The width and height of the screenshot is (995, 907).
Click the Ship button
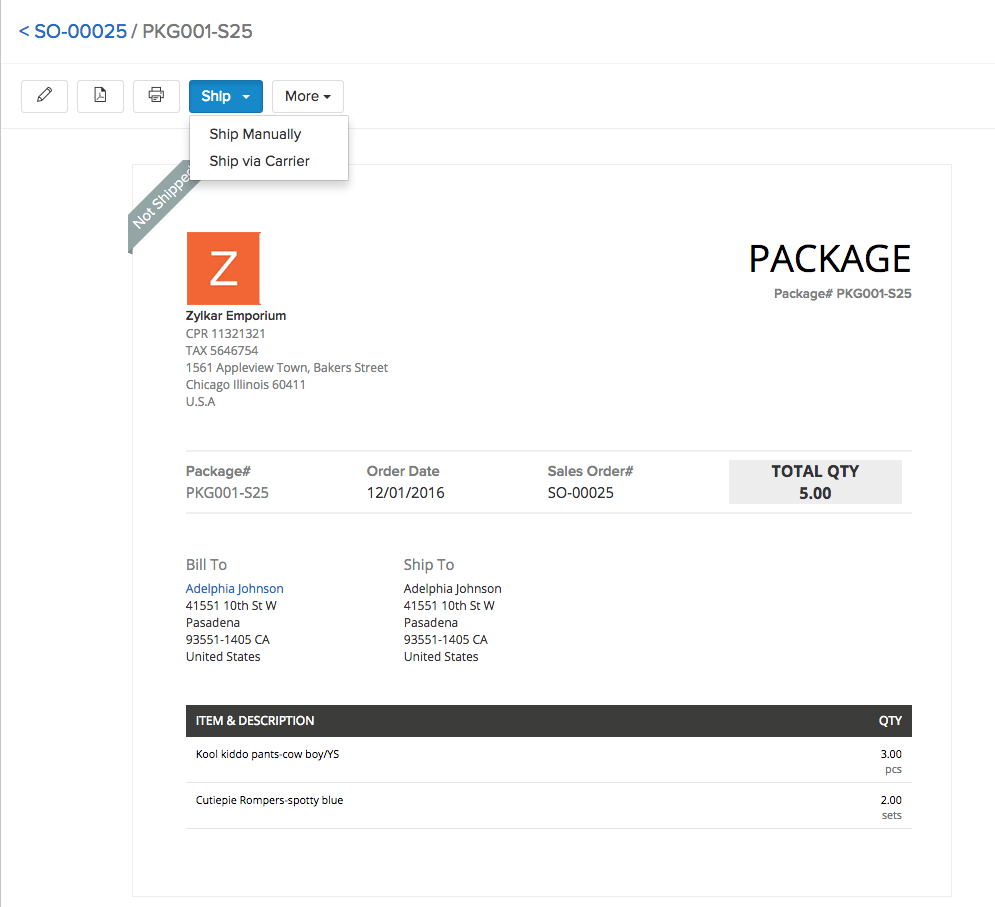[x=216, y=96]
